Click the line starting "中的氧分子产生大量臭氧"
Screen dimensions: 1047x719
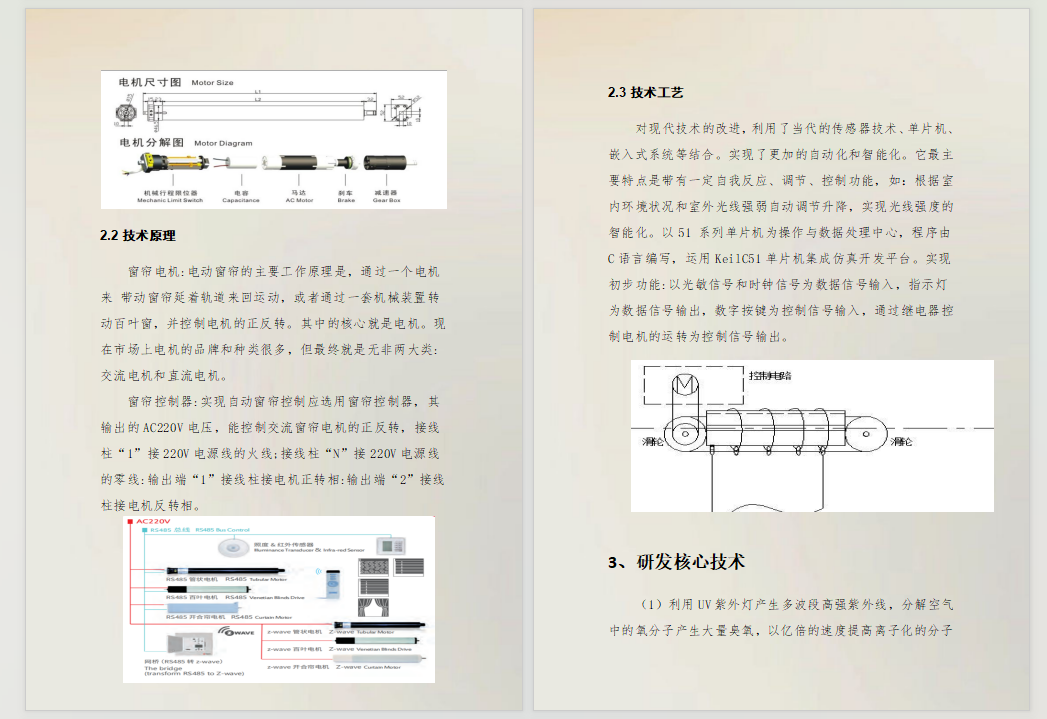coord(781,631)
